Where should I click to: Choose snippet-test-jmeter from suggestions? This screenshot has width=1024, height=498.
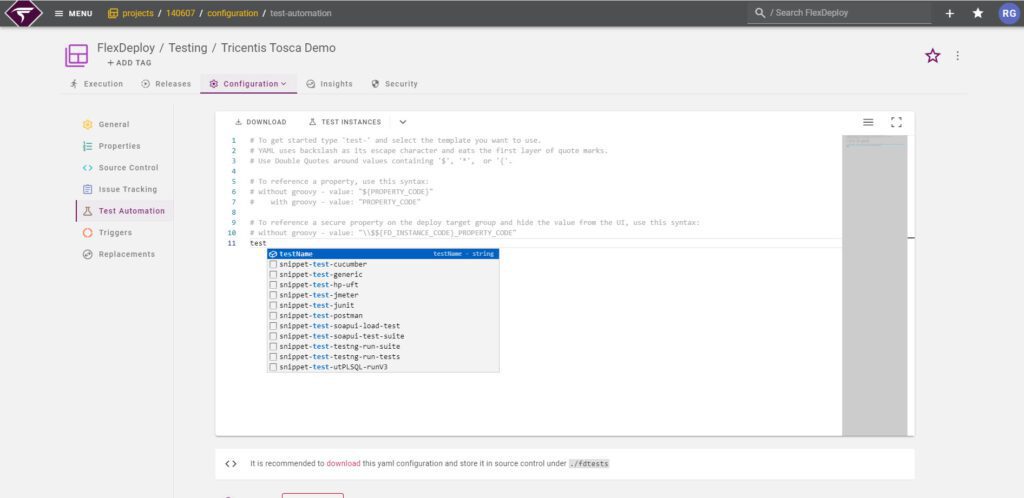click(383, 295)
